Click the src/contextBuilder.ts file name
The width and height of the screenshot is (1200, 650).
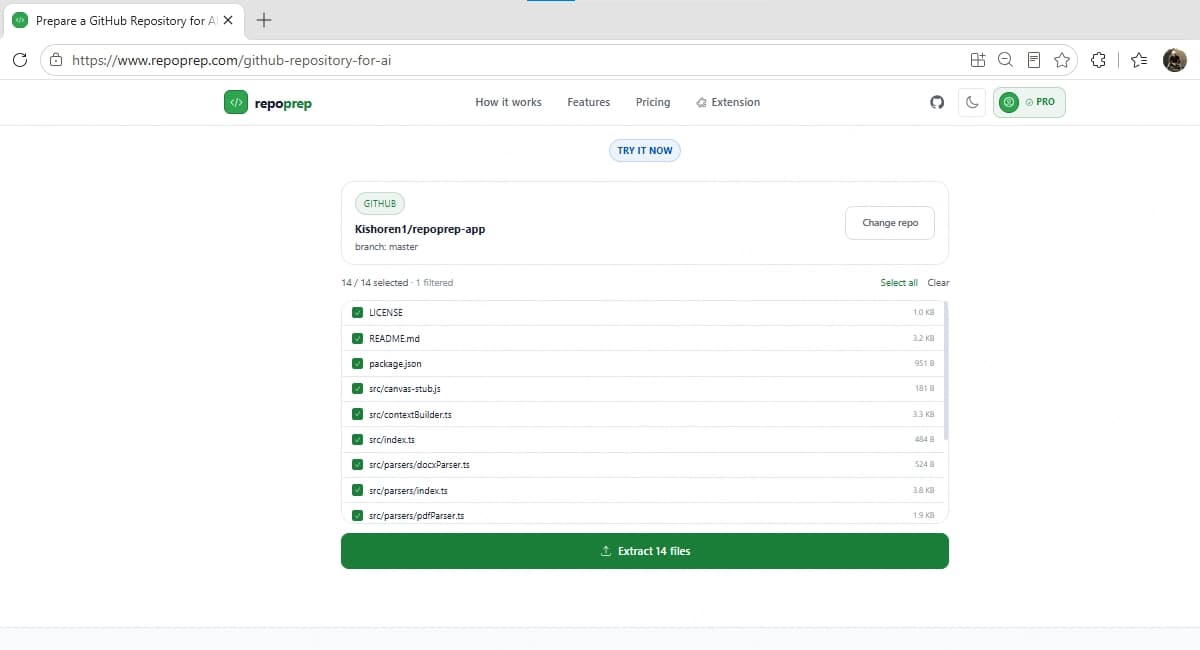[x=410, y=414]
